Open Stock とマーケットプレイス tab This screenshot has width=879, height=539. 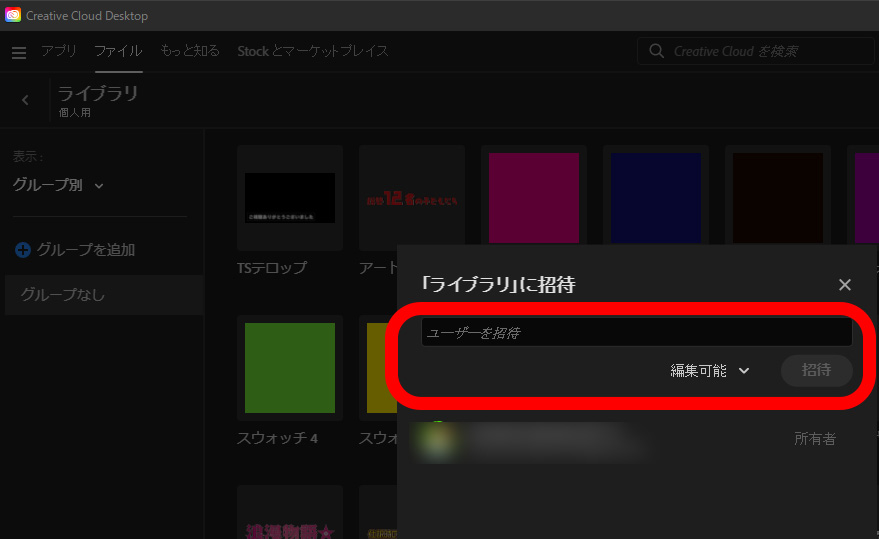[x=313, y=51]
